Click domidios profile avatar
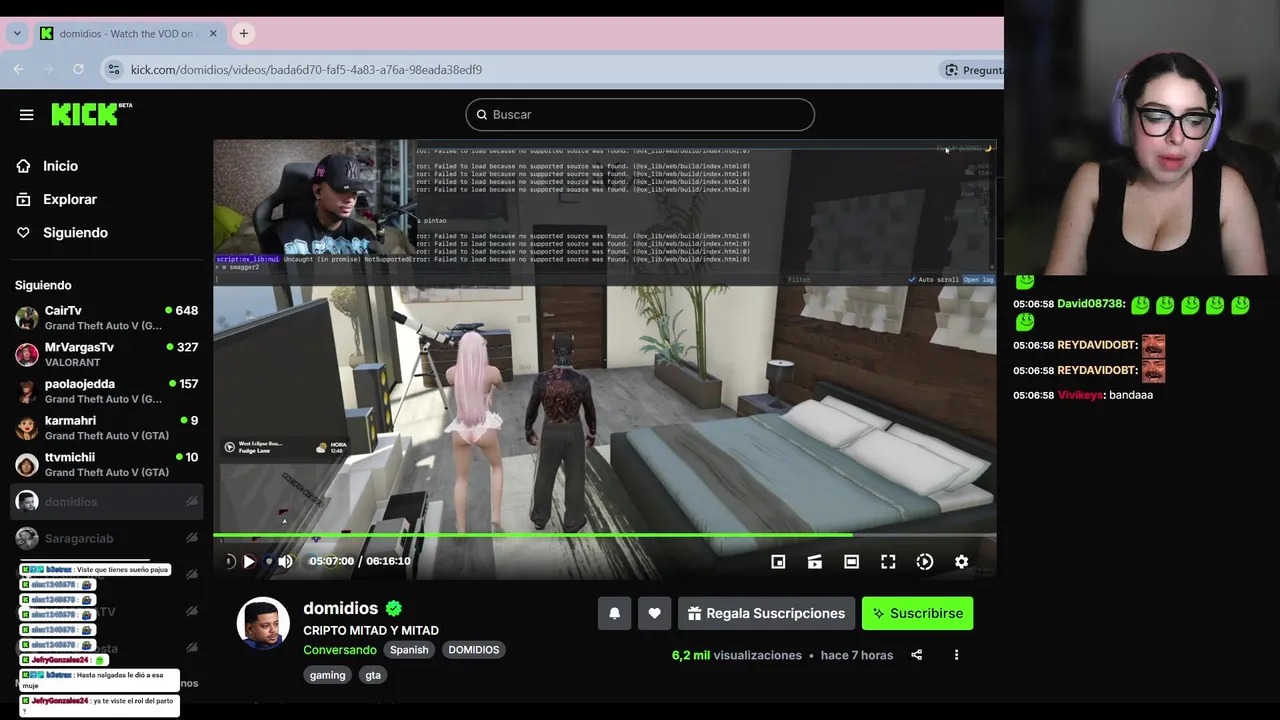Image resolution: width=1280 pixels, height=720 pixels. 263,623
